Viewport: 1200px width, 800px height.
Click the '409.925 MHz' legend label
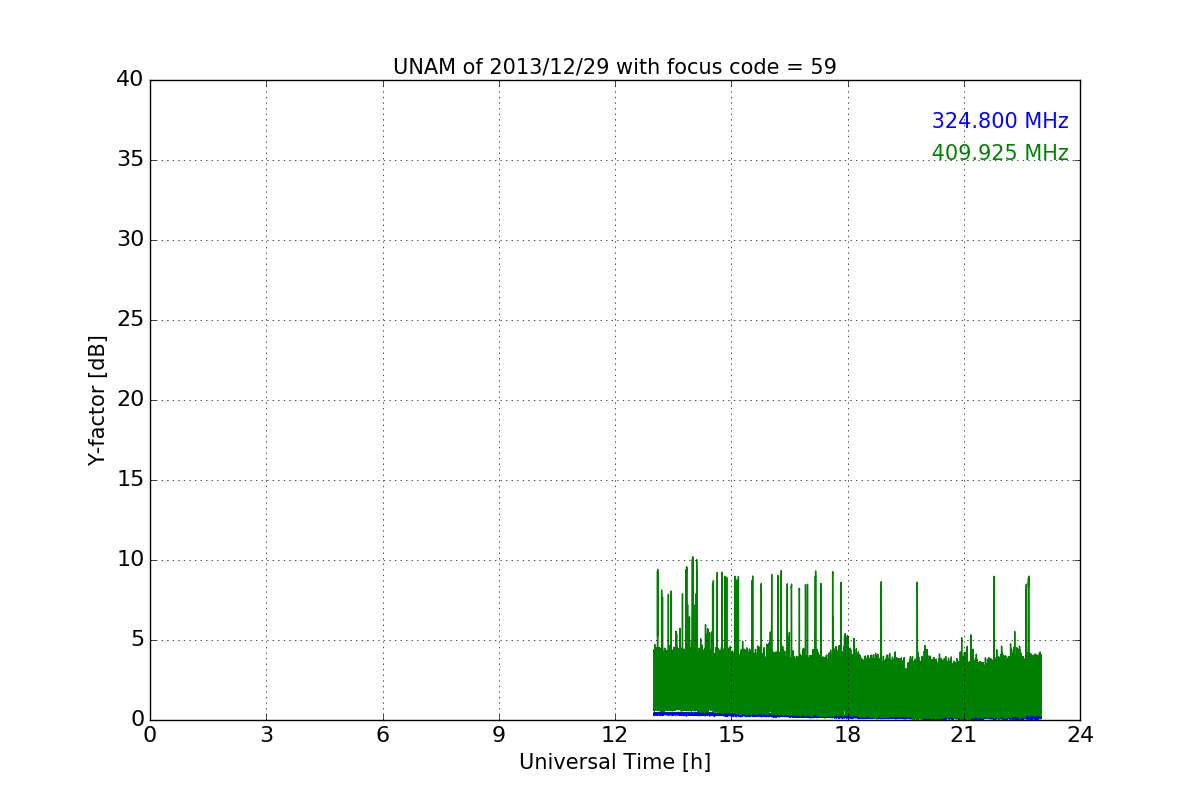(1000, 153)
